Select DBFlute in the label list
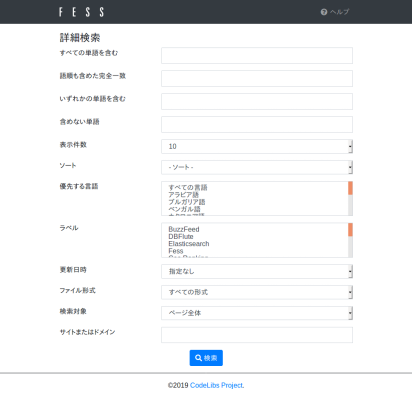 click(181, 236)
